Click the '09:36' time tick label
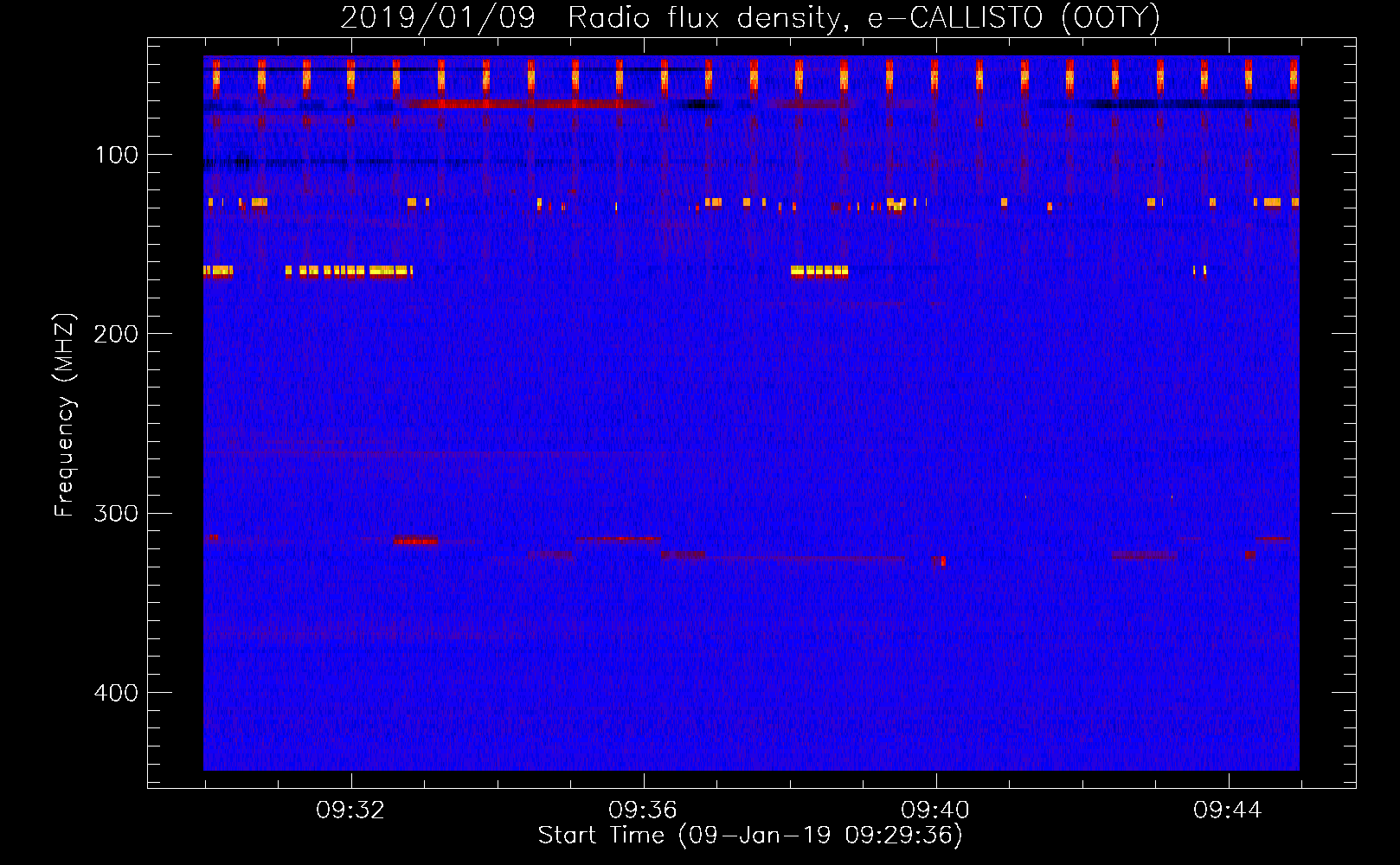Viewport: 1400px width, 865px height. click(643, 811)
